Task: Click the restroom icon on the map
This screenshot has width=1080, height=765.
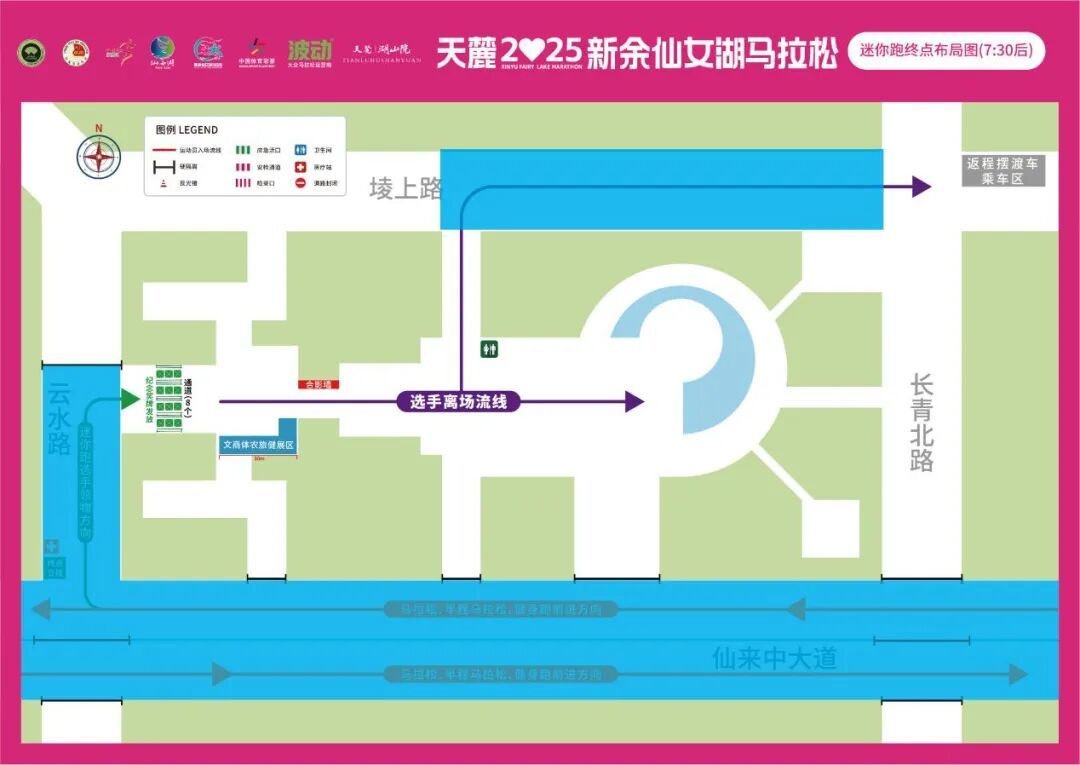Action: 489,350
